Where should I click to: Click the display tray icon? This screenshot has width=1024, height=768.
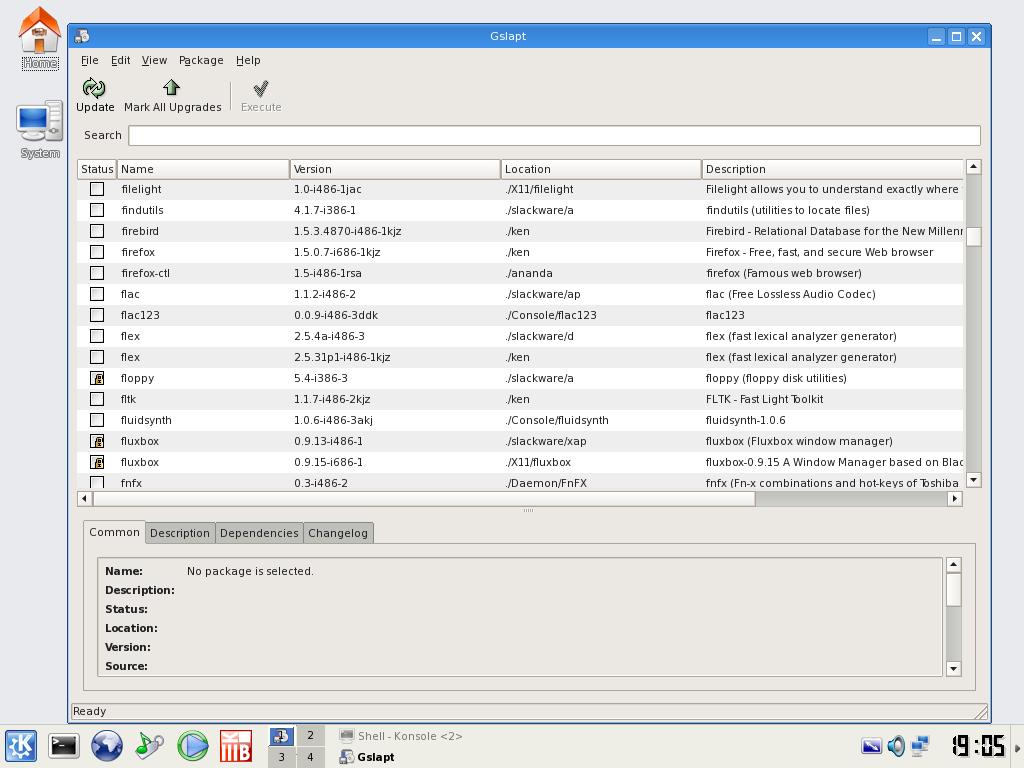click(871, 746)
